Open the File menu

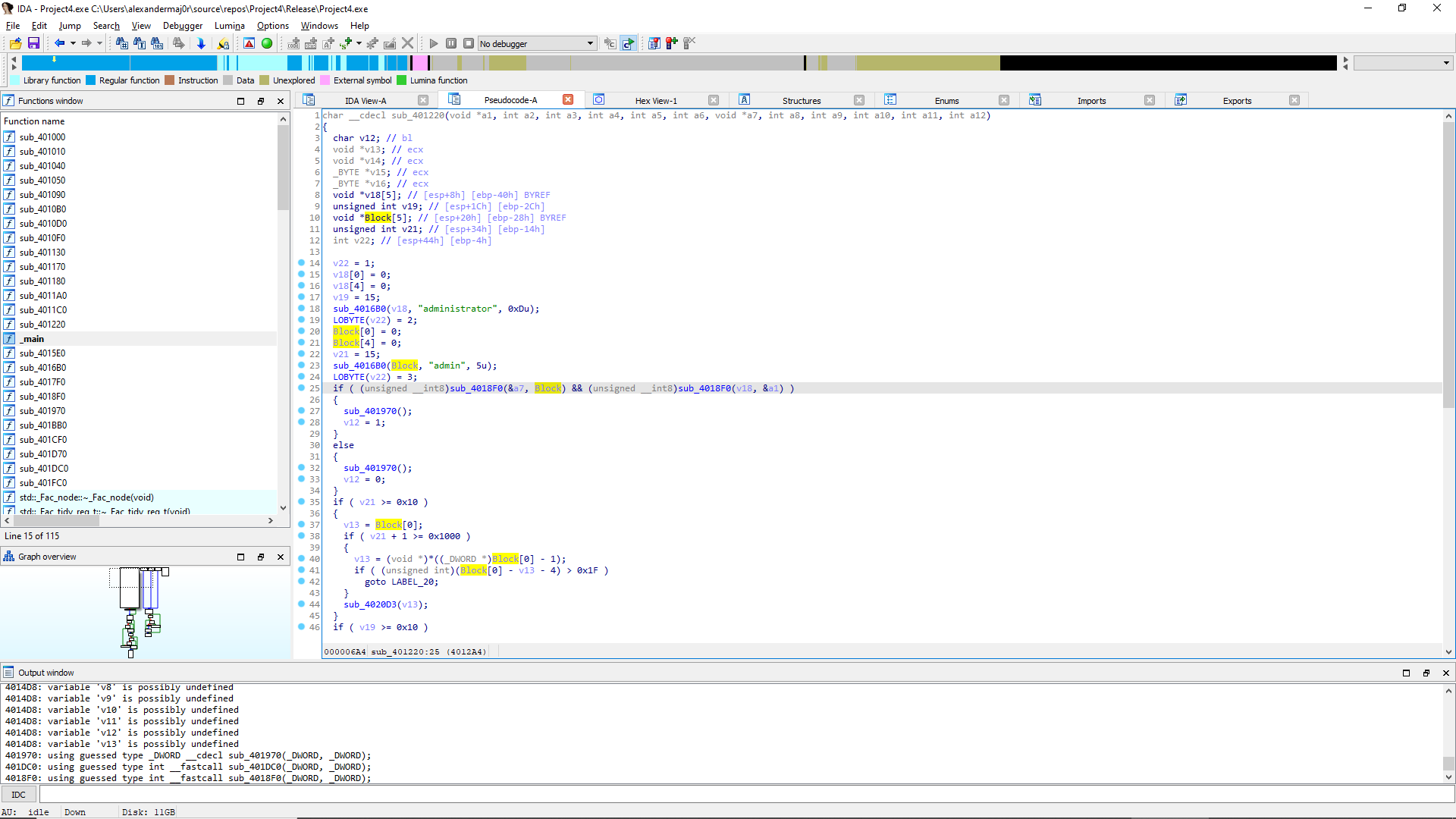click(x=13, y=25)
